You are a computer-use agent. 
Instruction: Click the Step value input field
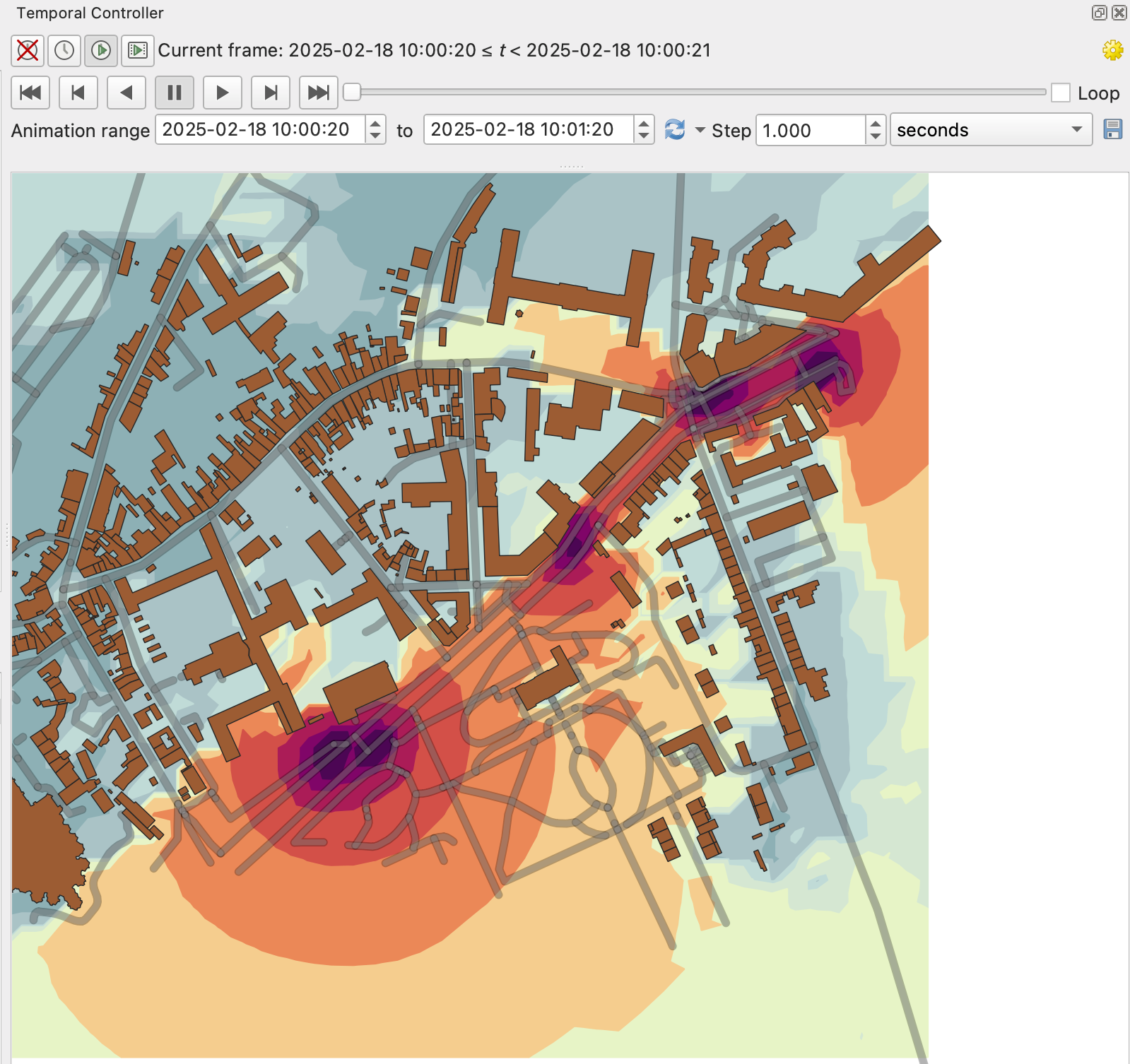[811, 131]
